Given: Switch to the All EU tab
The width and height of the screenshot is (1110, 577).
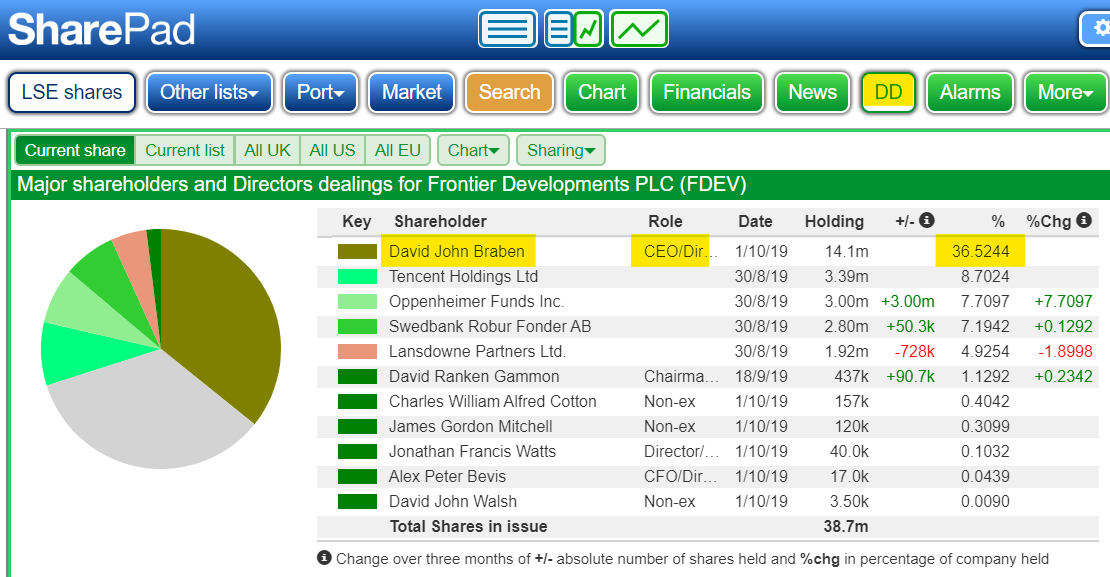Looking at the screenshot, I should [x=398, y=150].
